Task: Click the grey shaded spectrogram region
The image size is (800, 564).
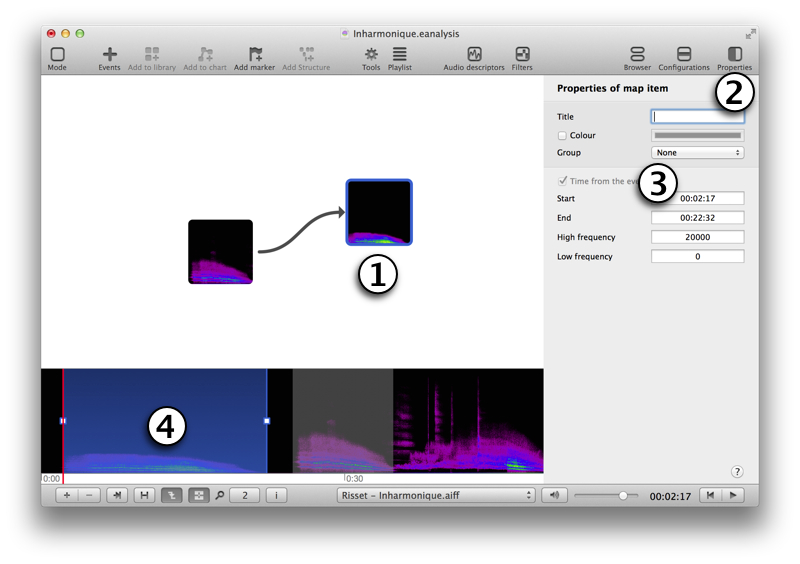Action: point(343,421)
